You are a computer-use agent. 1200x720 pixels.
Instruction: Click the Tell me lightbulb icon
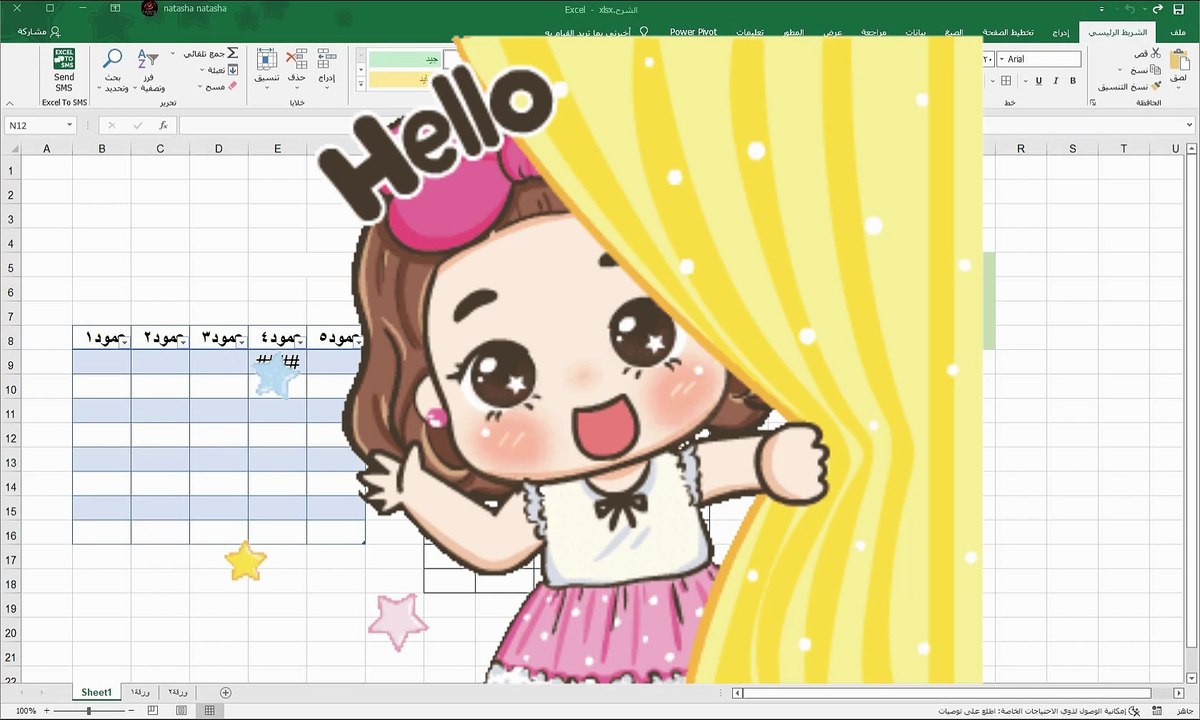[644, 32]
